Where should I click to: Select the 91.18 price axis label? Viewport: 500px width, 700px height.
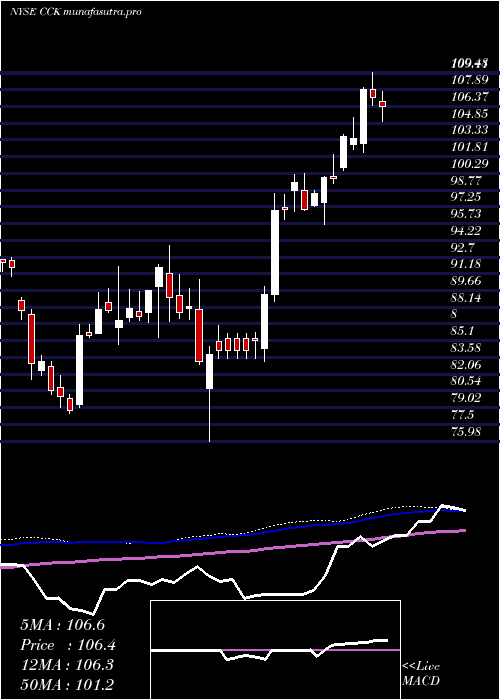(464, 264)
